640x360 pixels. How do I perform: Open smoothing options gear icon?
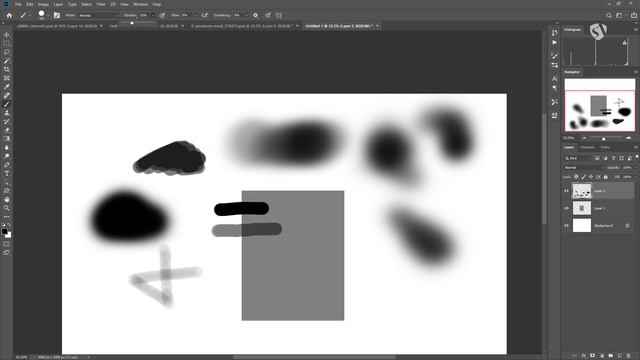click(256, 15)
